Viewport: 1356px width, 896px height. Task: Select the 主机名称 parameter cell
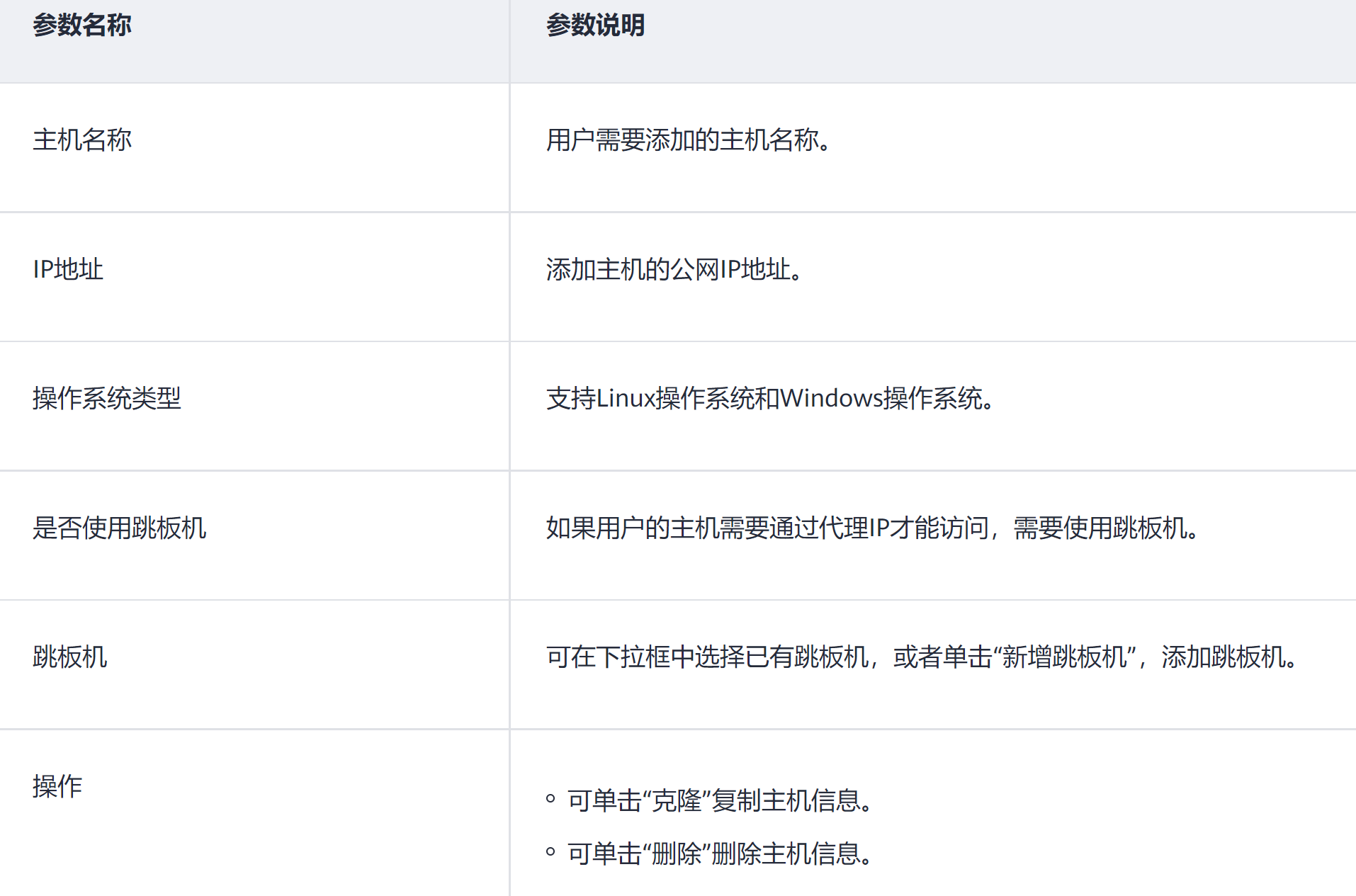coord(82,140)
